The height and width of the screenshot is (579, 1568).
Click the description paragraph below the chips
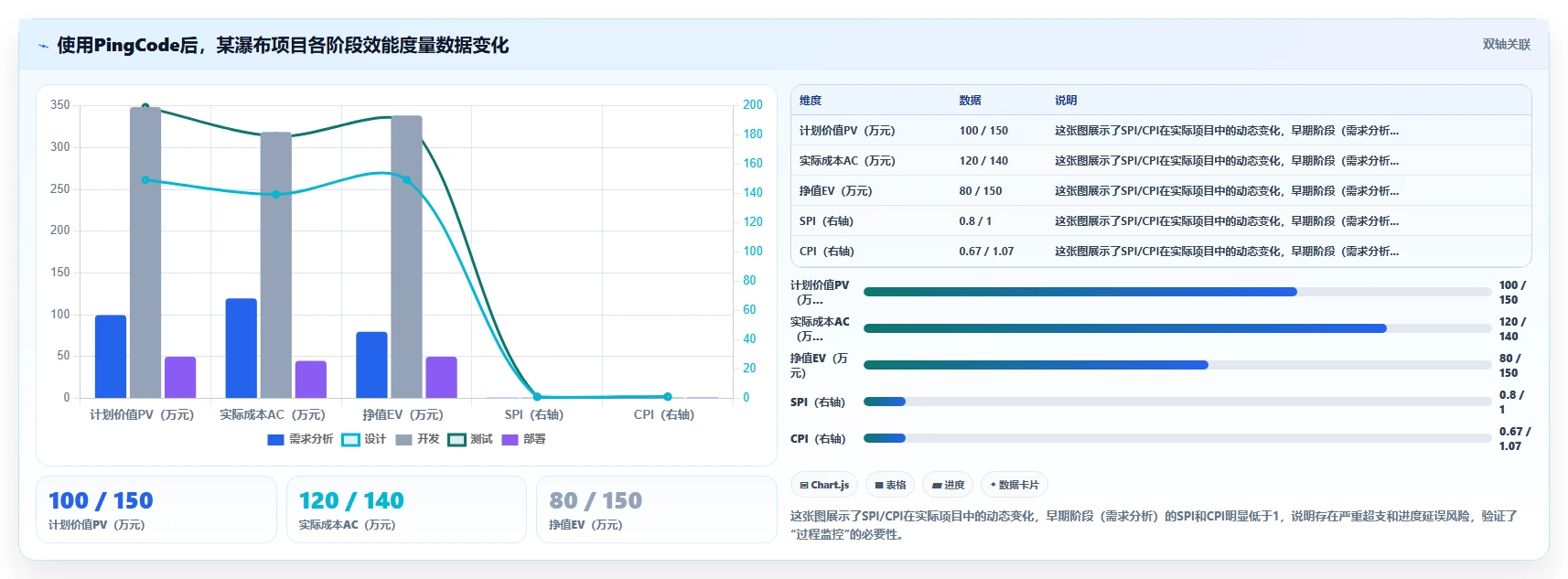click(x=1155, y=525)
